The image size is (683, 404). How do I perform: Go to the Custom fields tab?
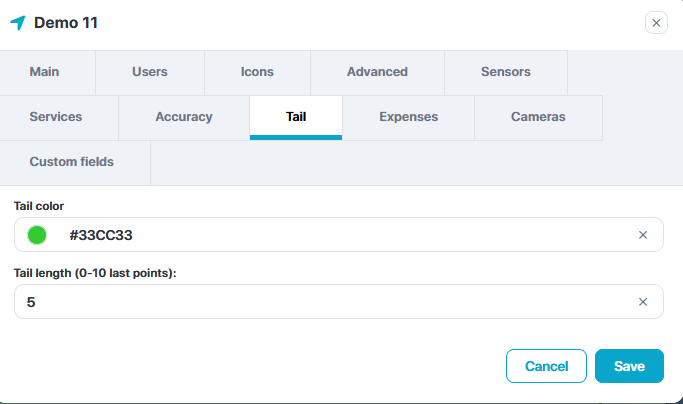pyautogui.click(x=72, y=162)
